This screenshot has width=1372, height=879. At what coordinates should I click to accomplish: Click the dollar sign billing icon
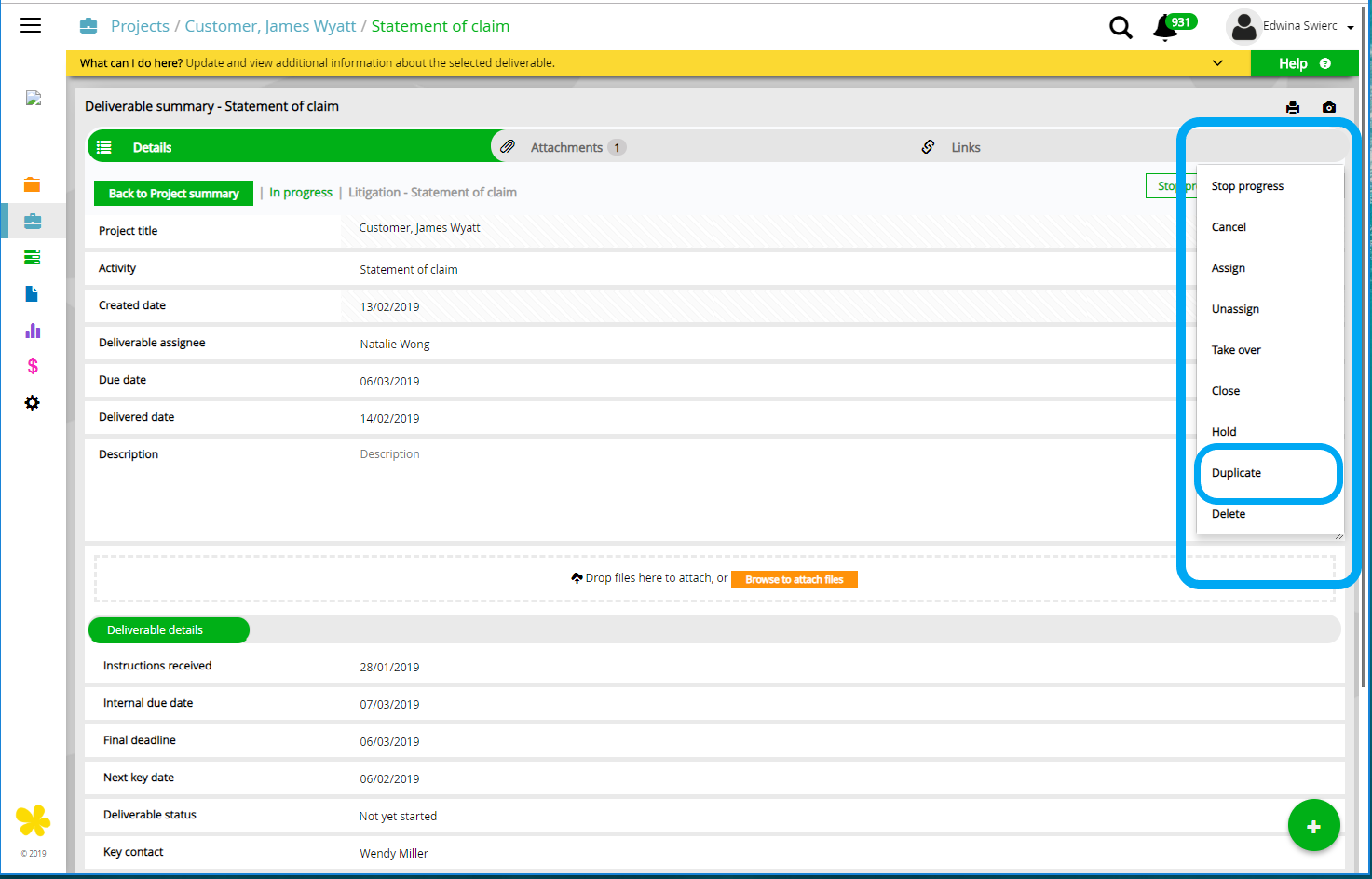coord(33,366)
